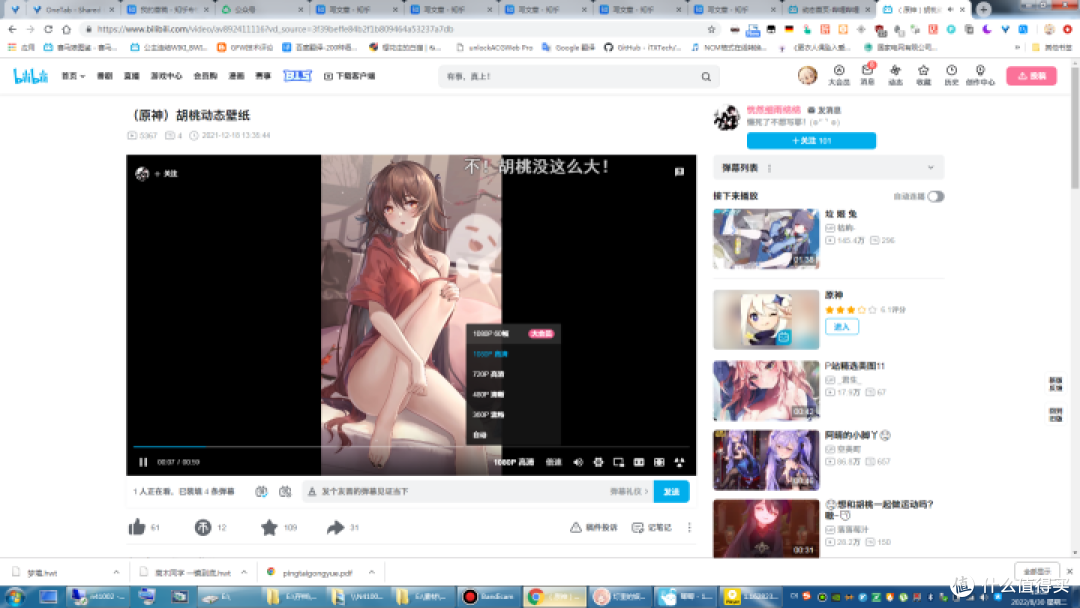The height and width of the screenshot is (608, 1080).
Task: Open 历史 history icon in header
Action: tap(951, 74)
